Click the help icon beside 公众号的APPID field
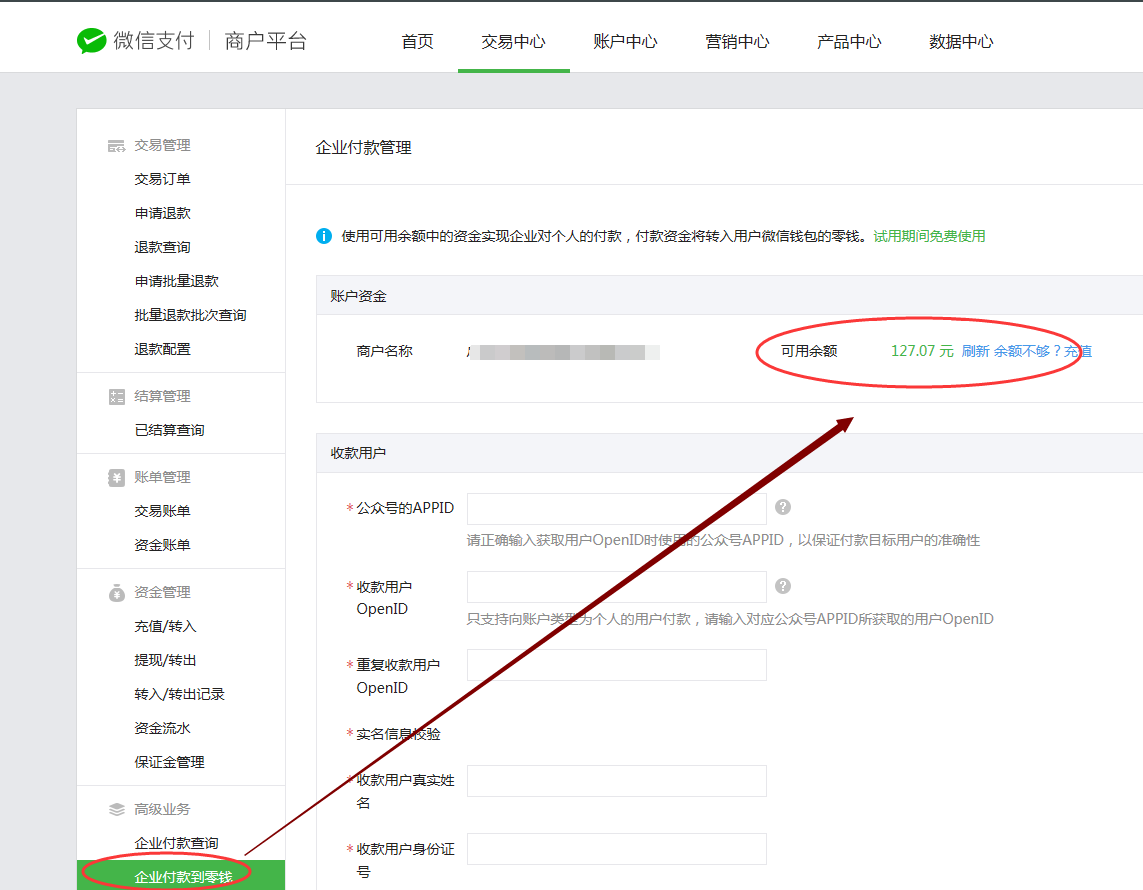This screenshot has height=890, width=1143. click(783, 507)
